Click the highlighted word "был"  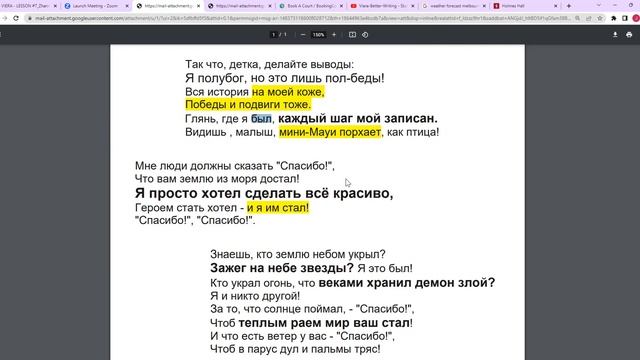click(261, 118)
